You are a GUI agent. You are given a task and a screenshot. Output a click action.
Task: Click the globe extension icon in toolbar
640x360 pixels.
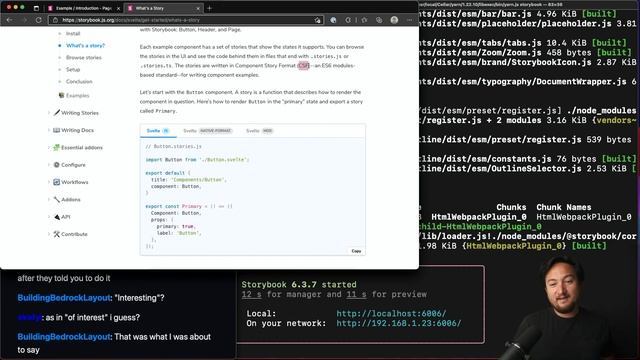(x=333, y=20)
